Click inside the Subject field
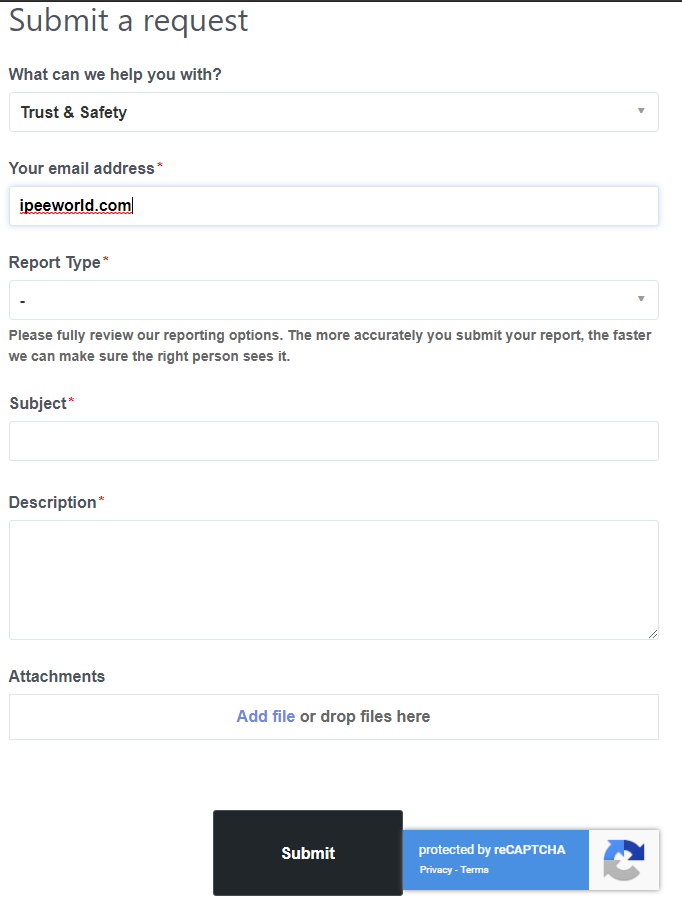 pyautogui.click(x=333, y=440)
